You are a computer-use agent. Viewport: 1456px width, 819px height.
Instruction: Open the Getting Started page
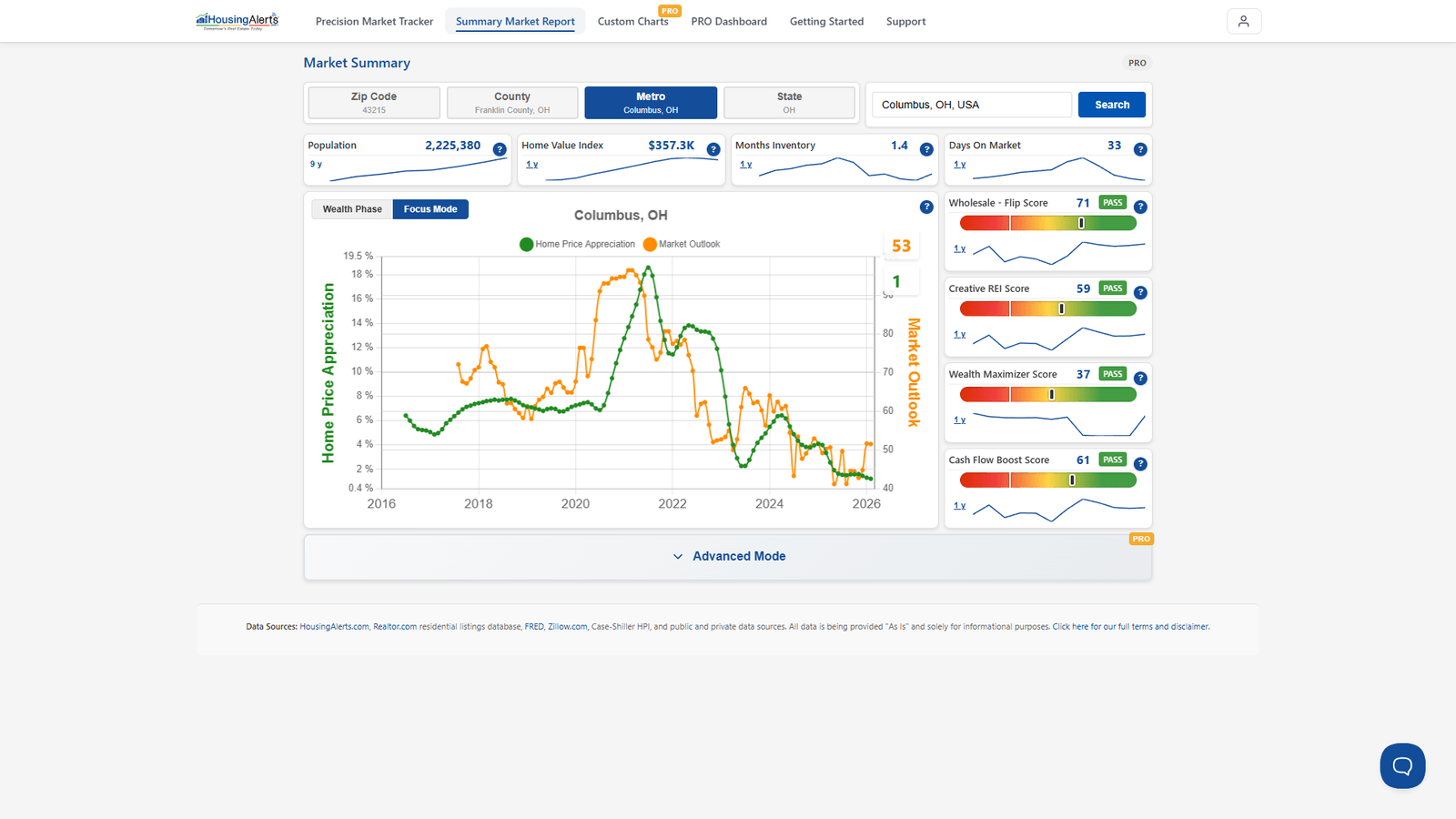click(x=826, y=22)
